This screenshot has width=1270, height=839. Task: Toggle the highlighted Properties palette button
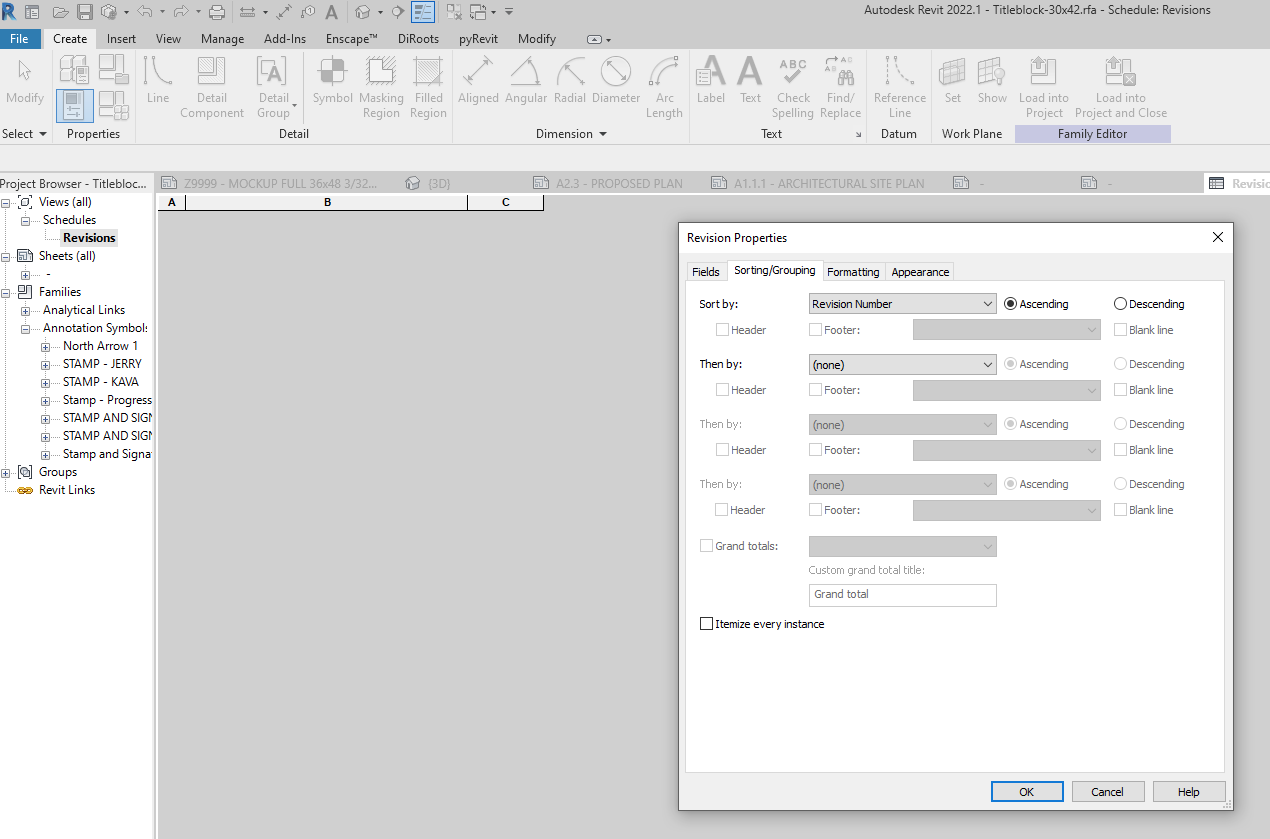[x=75, y=105]
